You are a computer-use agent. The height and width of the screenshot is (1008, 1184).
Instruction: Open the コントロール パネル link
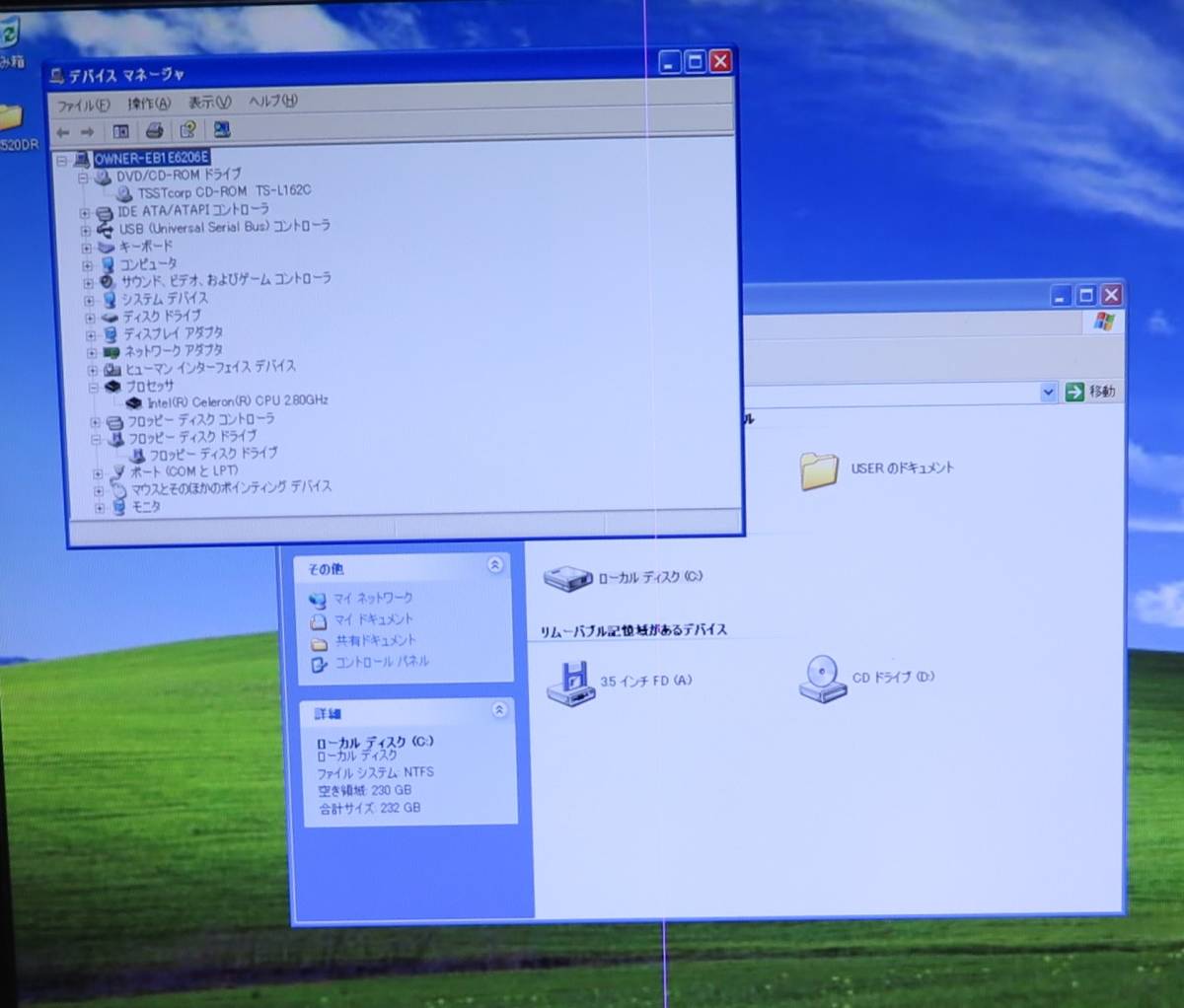pos(382,663)
